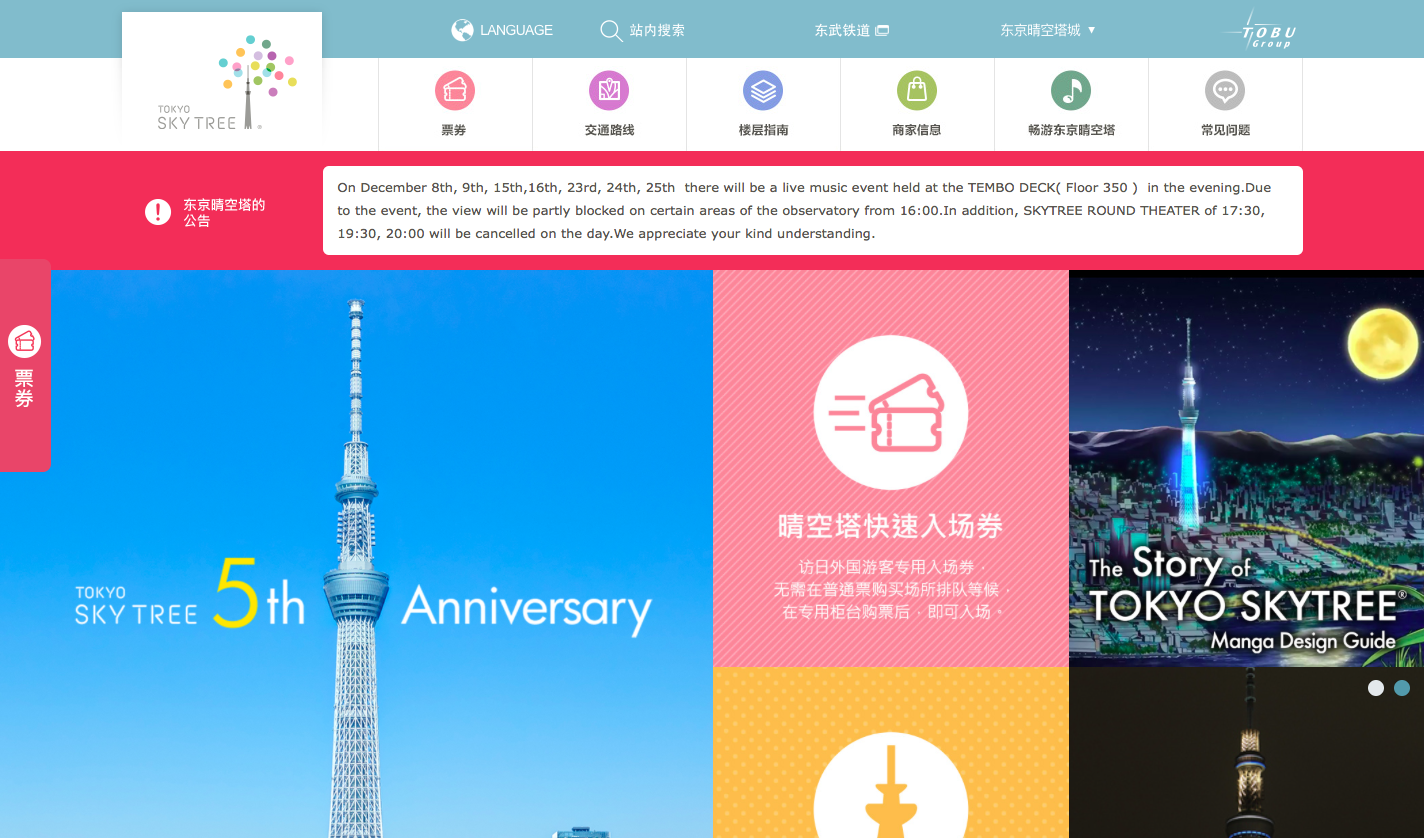Click the 站内搜索 magnifier icon
This screenshot has height=838, width=1424.
(x=611, y=31)
